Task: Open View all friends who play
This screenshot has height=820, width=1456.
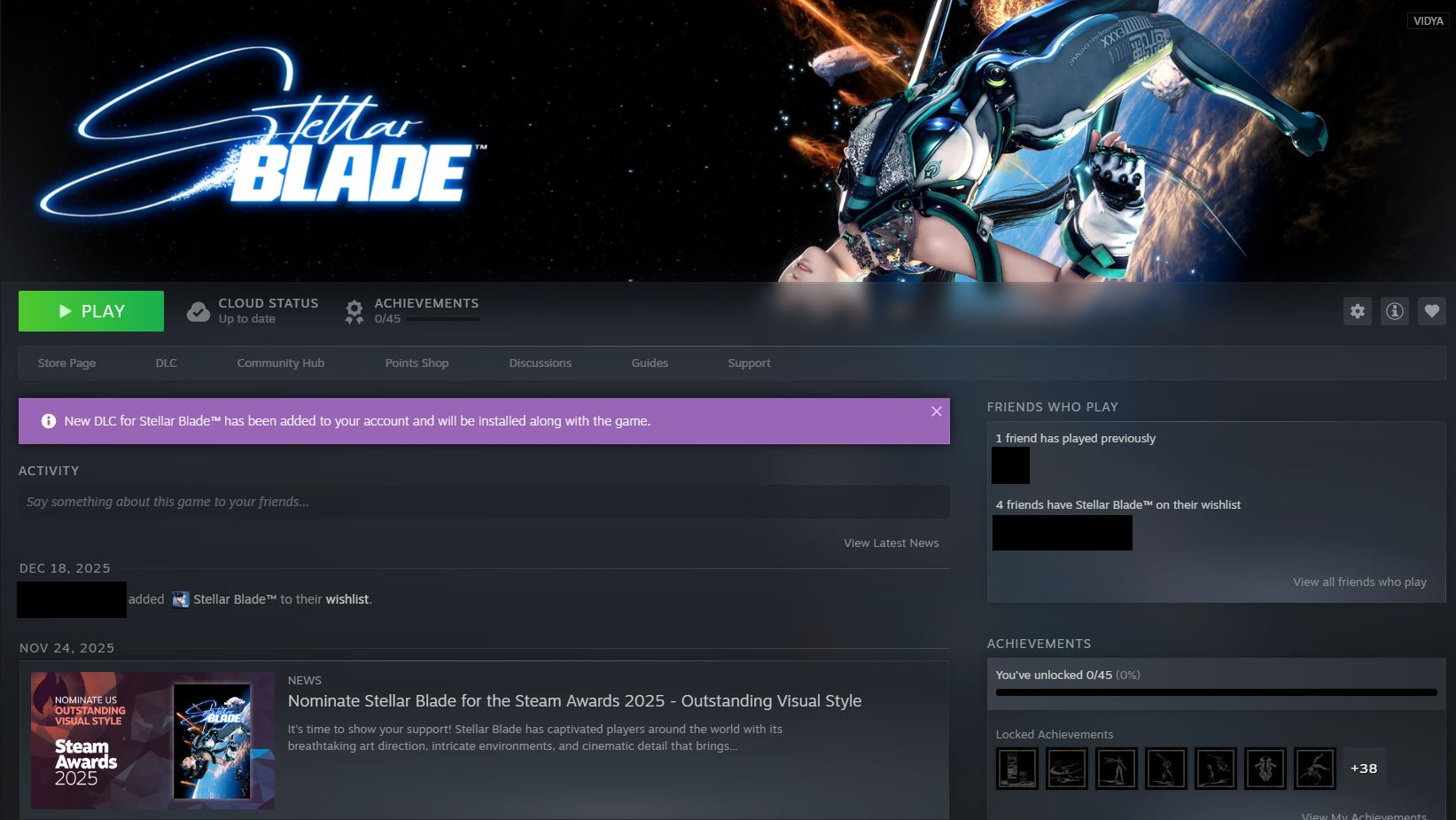Action: (1359, 582)
